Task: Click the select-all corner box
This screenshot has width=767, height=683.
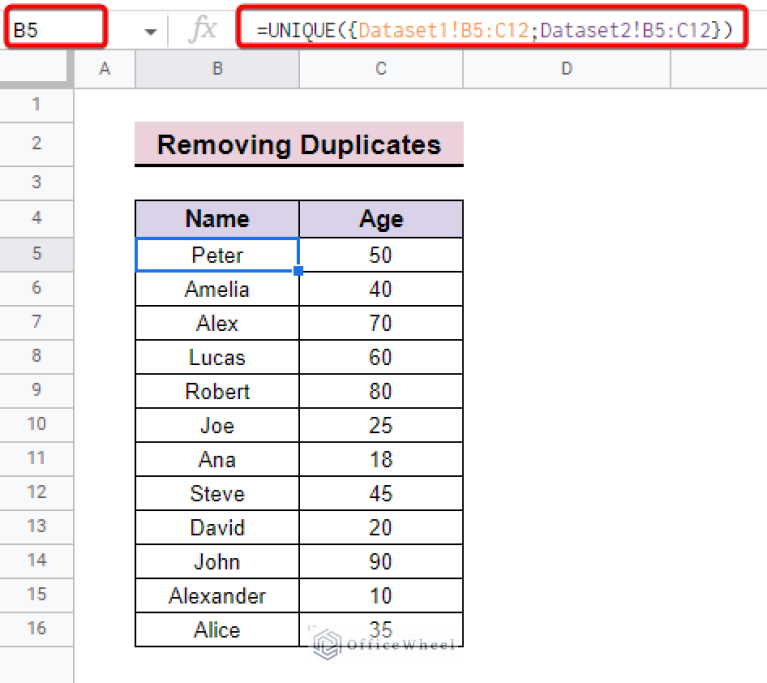Action: coord(37,68)
